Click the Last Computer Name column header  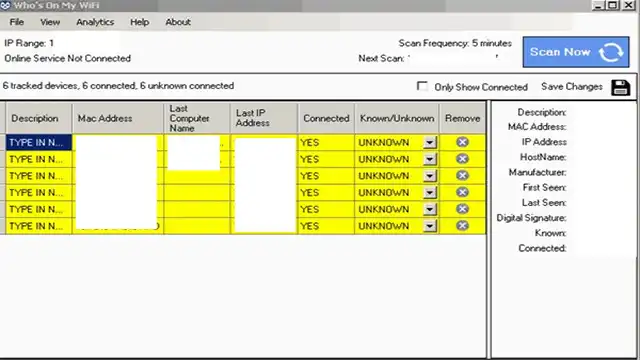pyautogui.click(x=197, y=118)
